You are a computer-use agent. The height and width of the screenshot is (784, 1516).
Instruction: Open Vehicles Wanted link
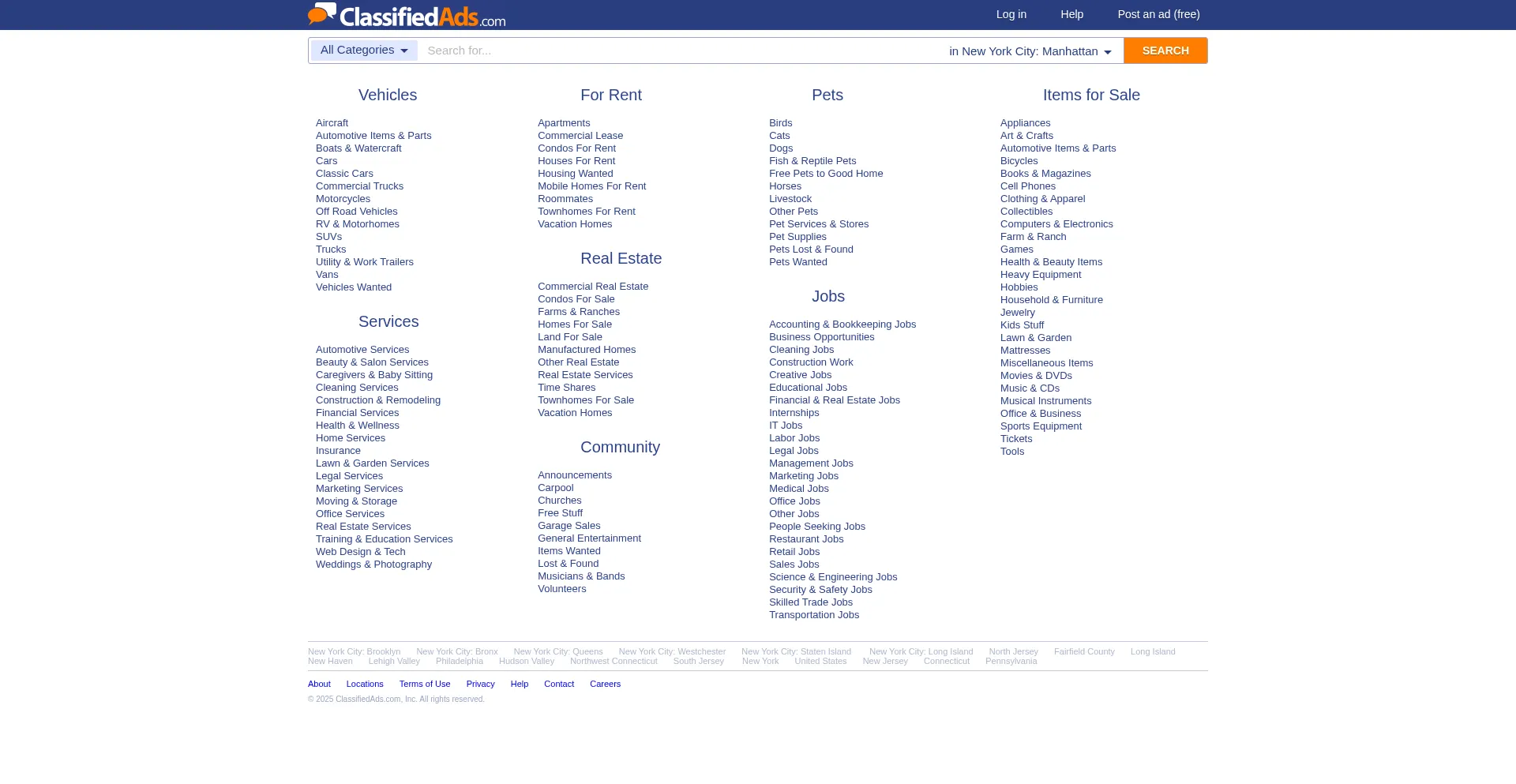354,287
